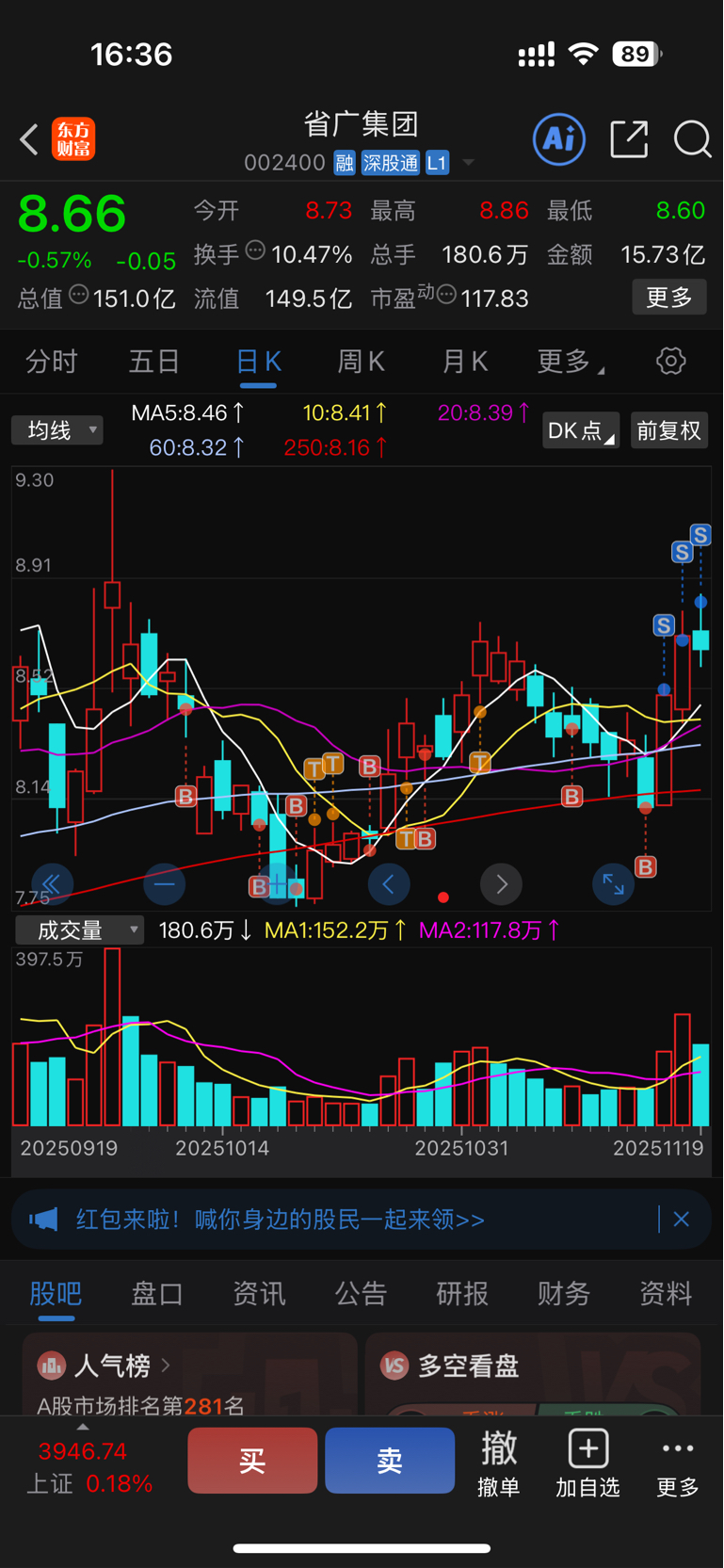This screenshot has height=1568, width=724.
Task: Tap info icon beside 总值
Action: (79, 295)
